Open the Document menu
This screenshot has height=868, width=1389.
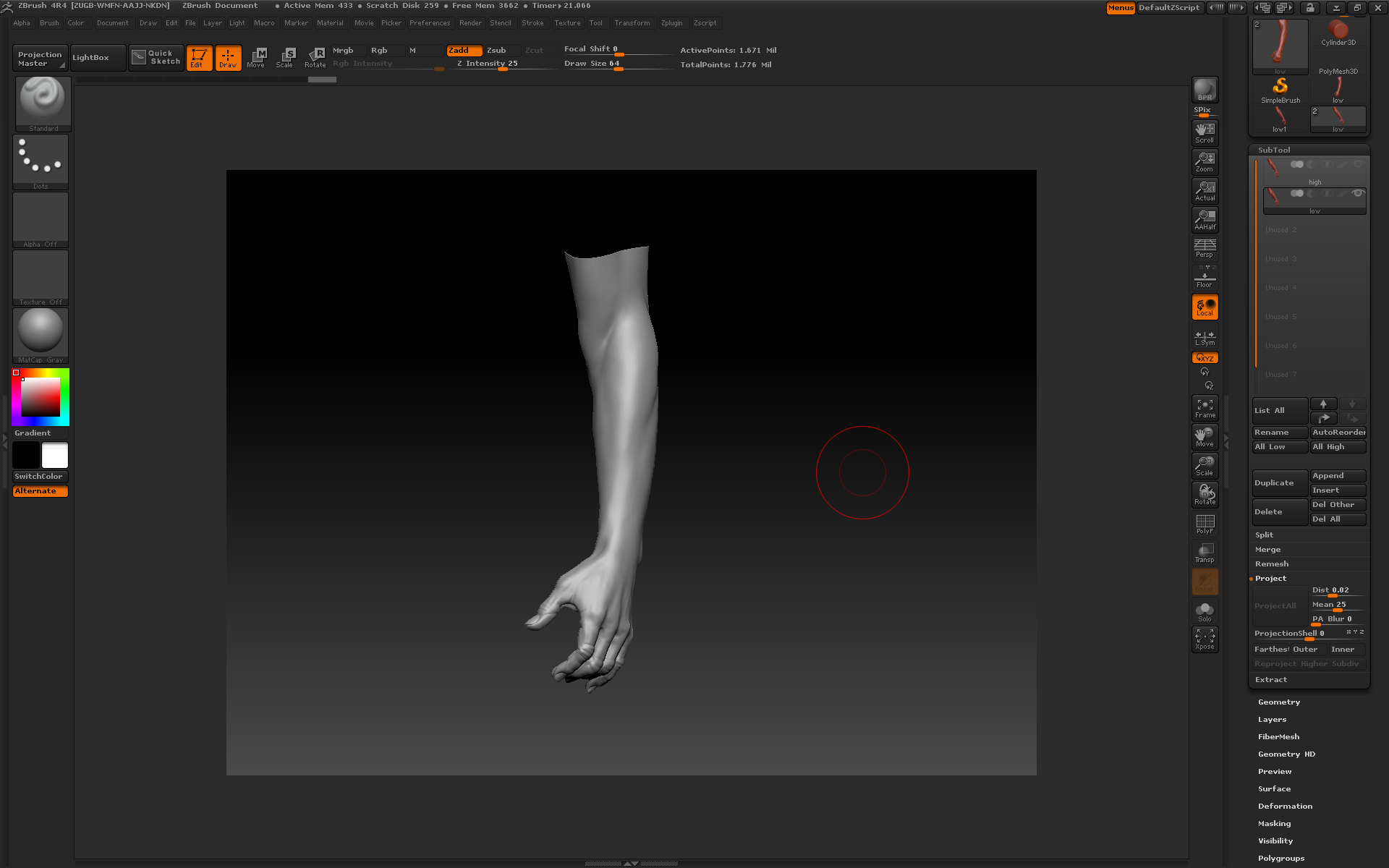point(113,23)
